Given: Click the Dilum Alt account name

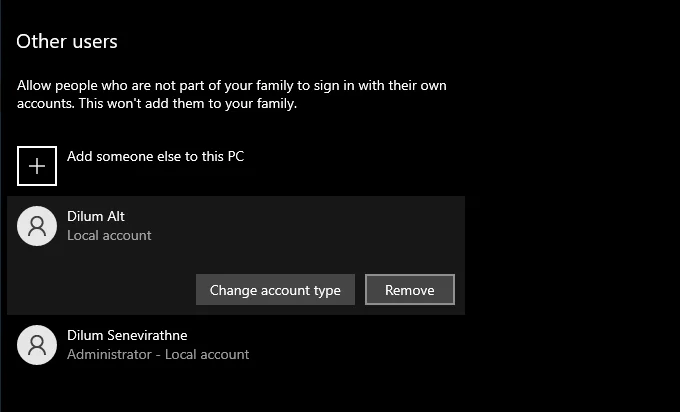Looking at the screenshot, I should tap(96, 216).
